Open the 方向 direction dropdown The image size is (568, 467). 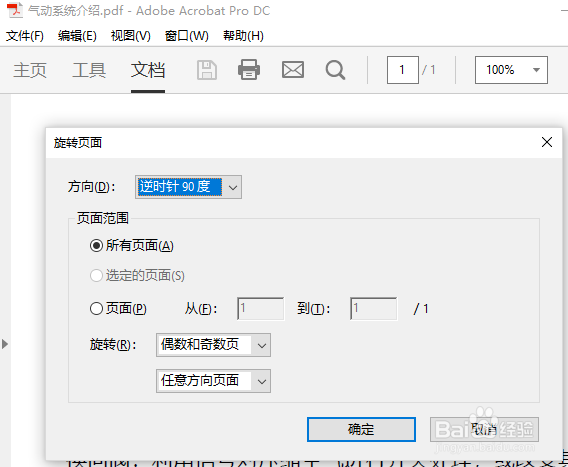(188, 187)
